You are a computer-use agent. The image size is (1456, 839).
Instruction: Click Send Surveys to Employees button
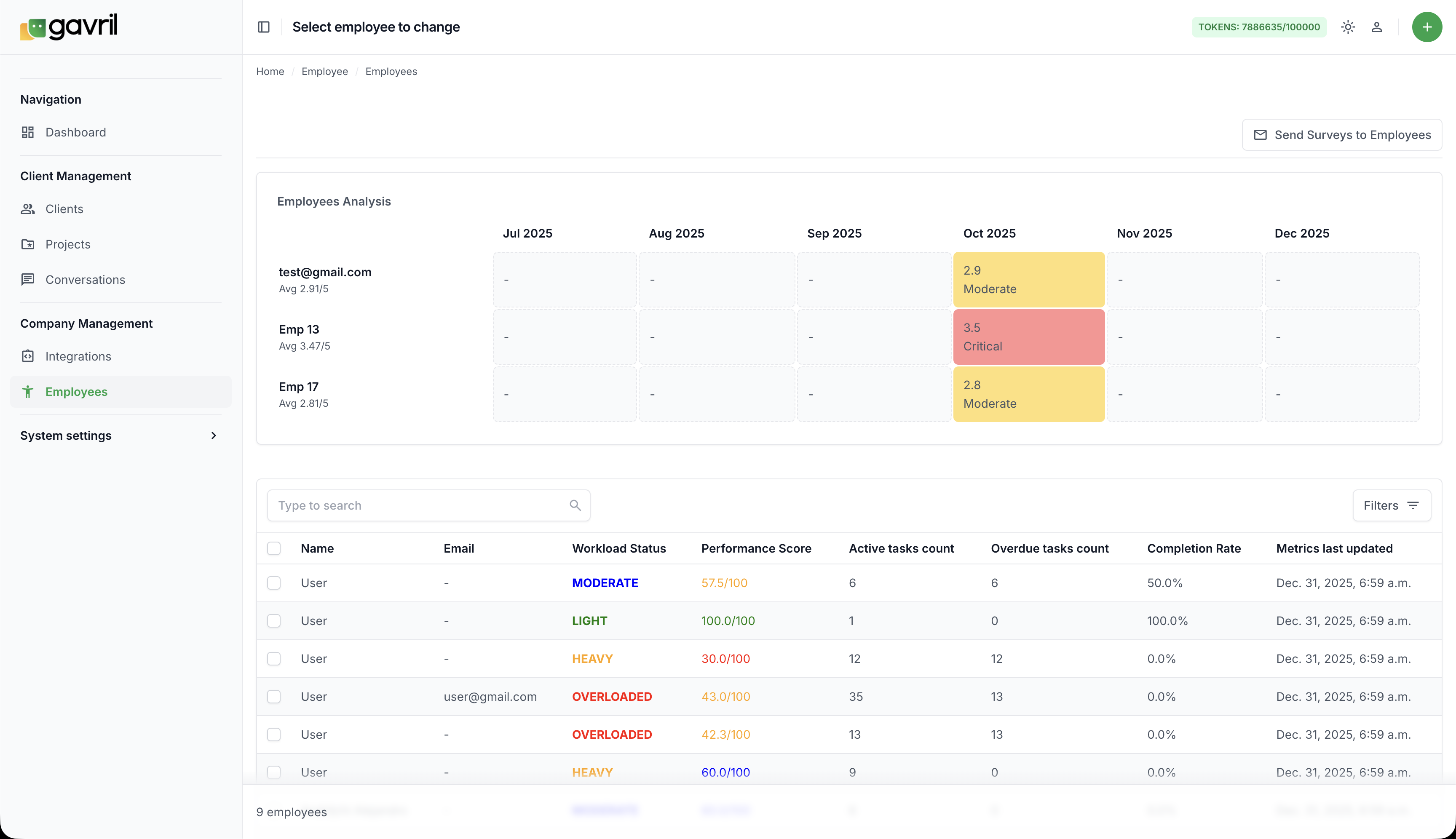pyautogui.click(x=1341, y=135)
